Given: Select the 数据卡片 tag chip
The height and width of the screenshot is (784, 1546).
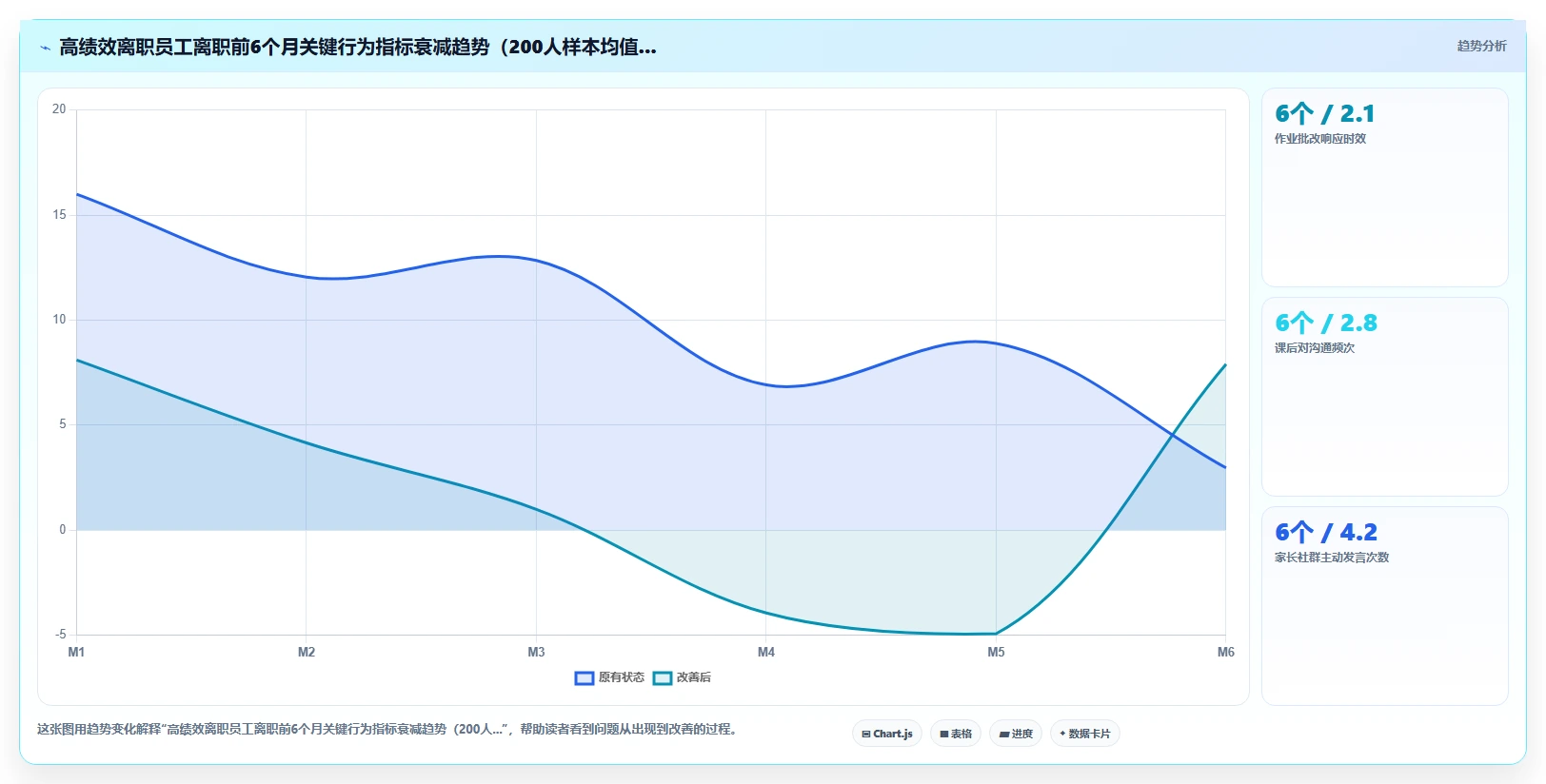Looking at the screenshot, I should click(x=1085, y=734).
